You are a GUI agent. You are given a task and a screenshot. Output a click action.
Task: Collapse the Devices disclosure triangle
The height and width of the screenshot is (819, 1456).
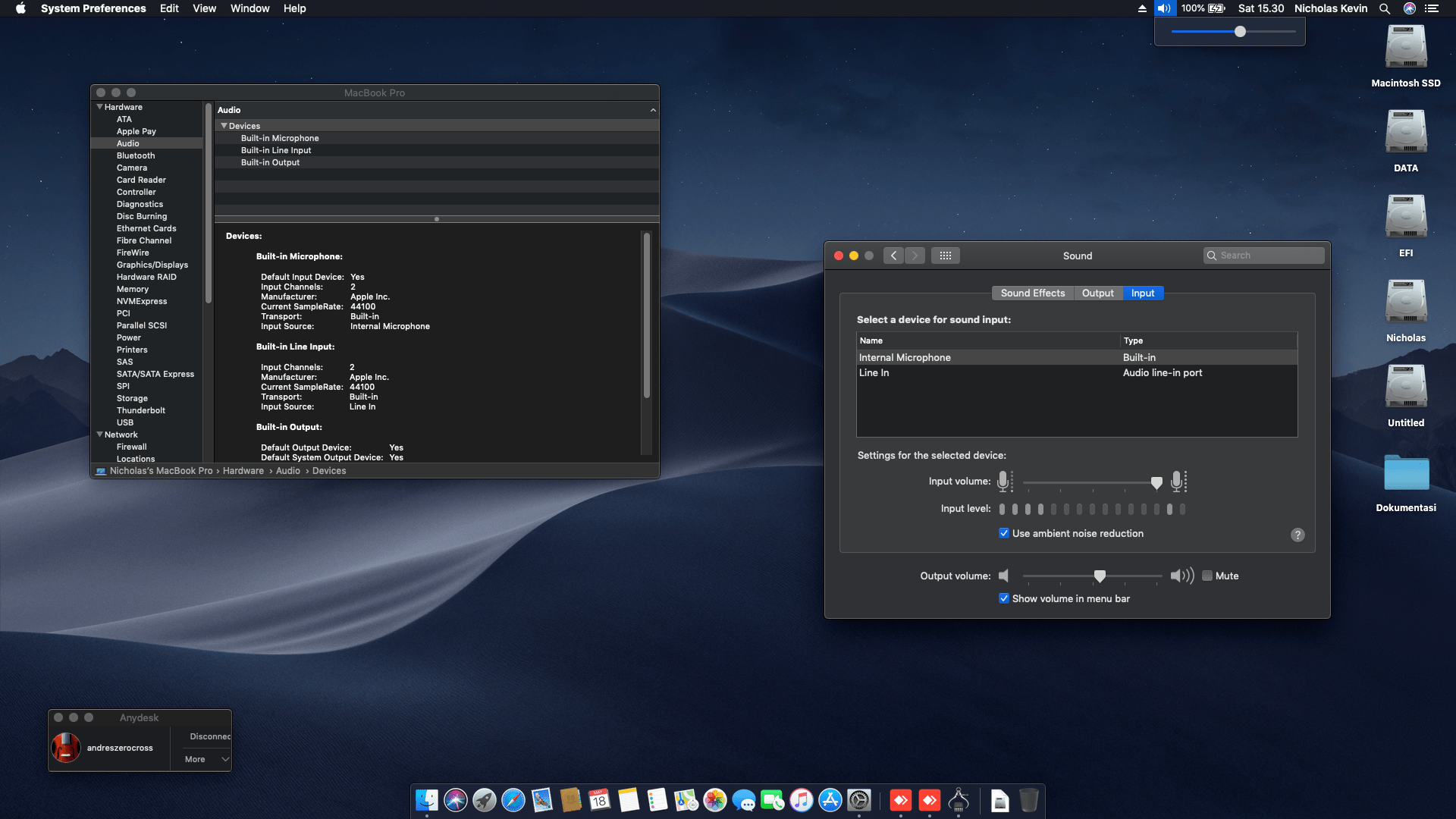[x=224, y=125]
